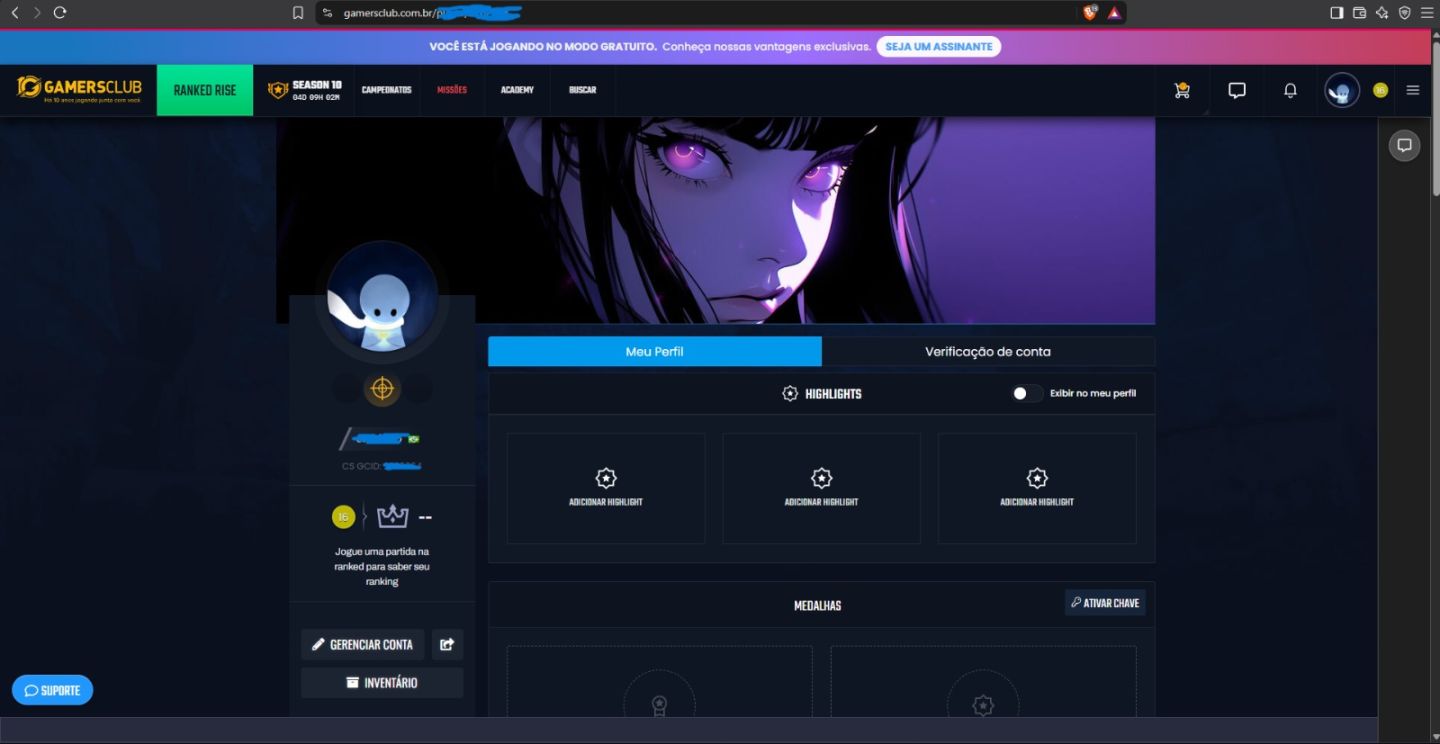Toggle 'Exibir no meu perfil' switch
The width and height of the screenshot is (1440, 744).
1026,393
